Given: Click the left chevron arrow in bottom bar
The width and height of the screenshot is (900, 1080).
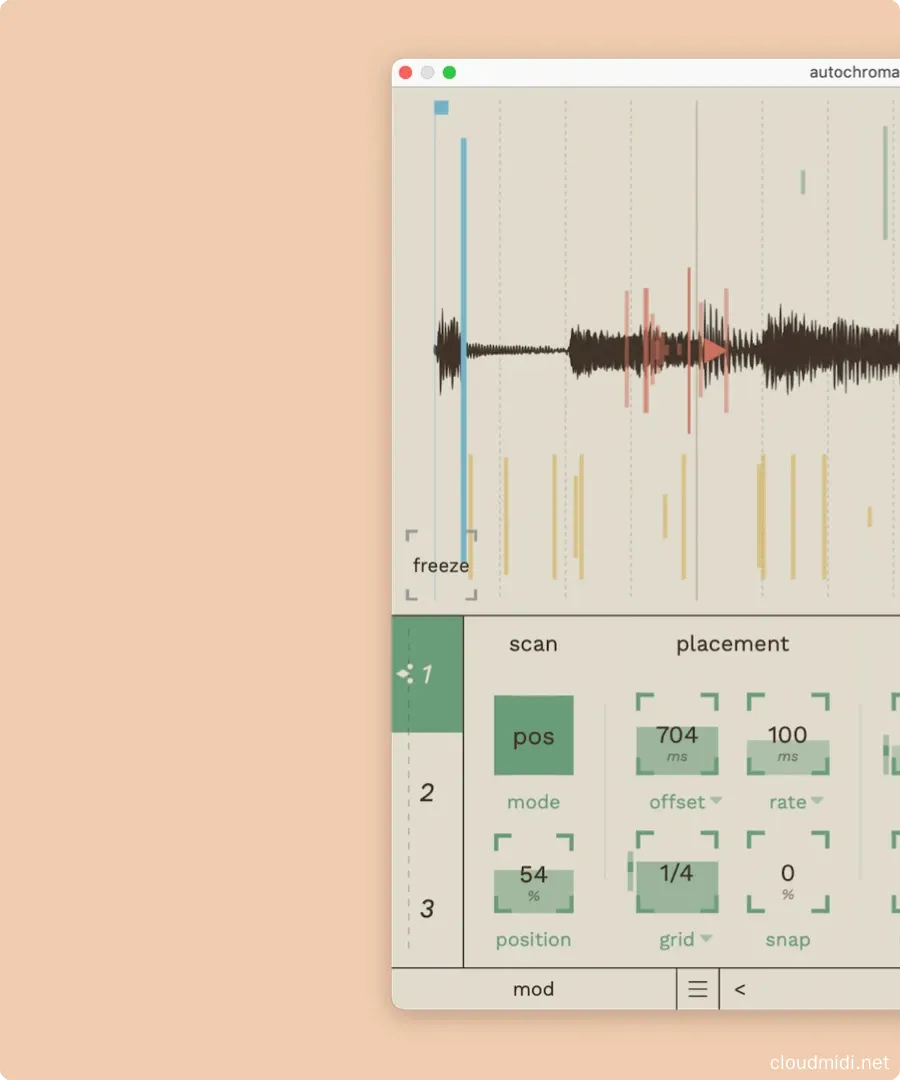Looking at the screenshot, I should click(x=740, y=989).
